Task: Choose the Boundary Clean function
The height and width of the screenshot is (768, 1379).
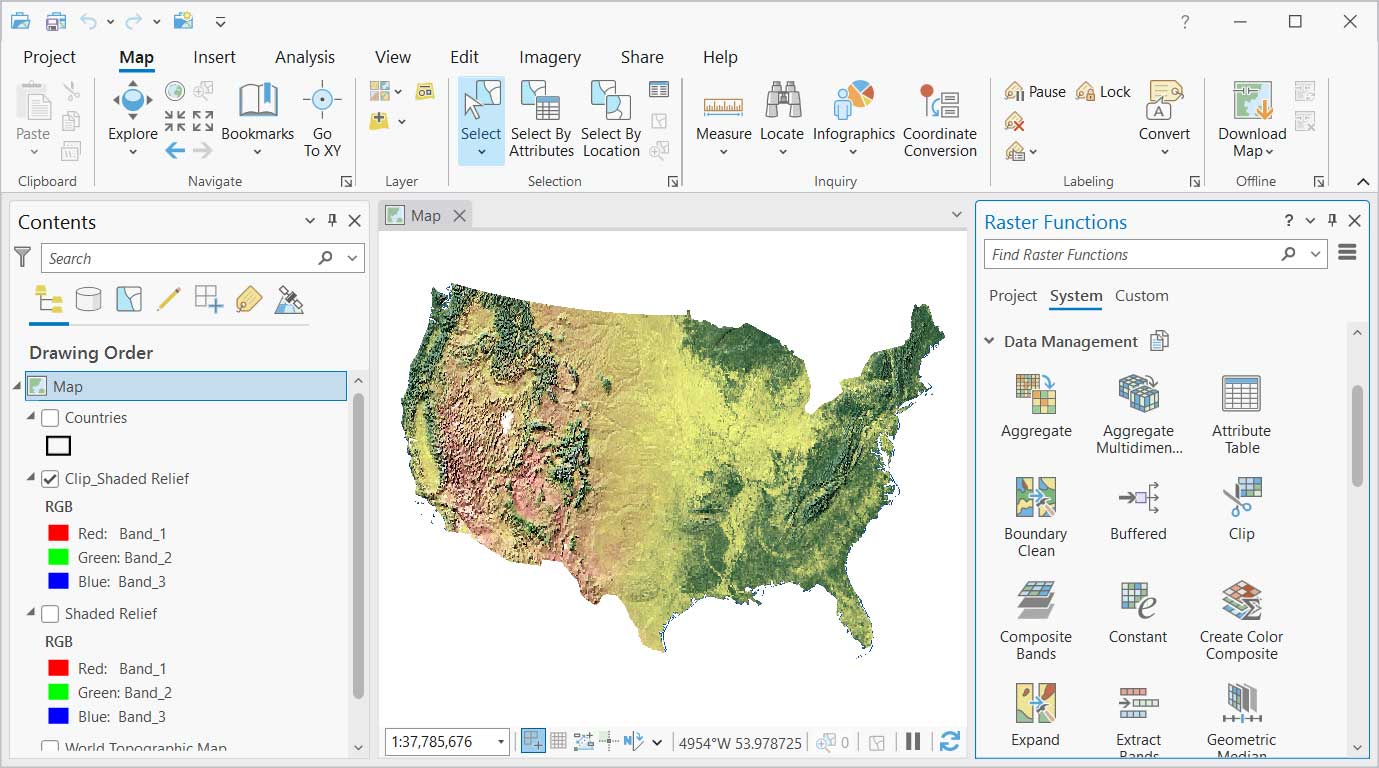Action: (x=1036, y=517)
